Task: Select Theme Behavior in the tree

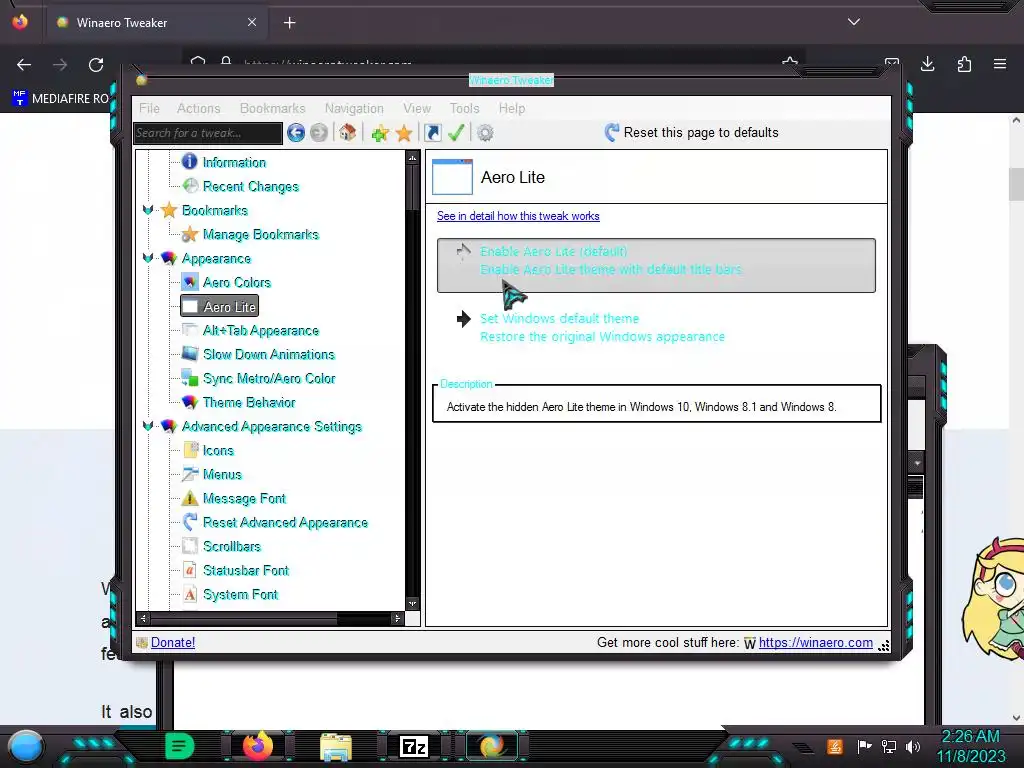Action: tap(249, 402)
